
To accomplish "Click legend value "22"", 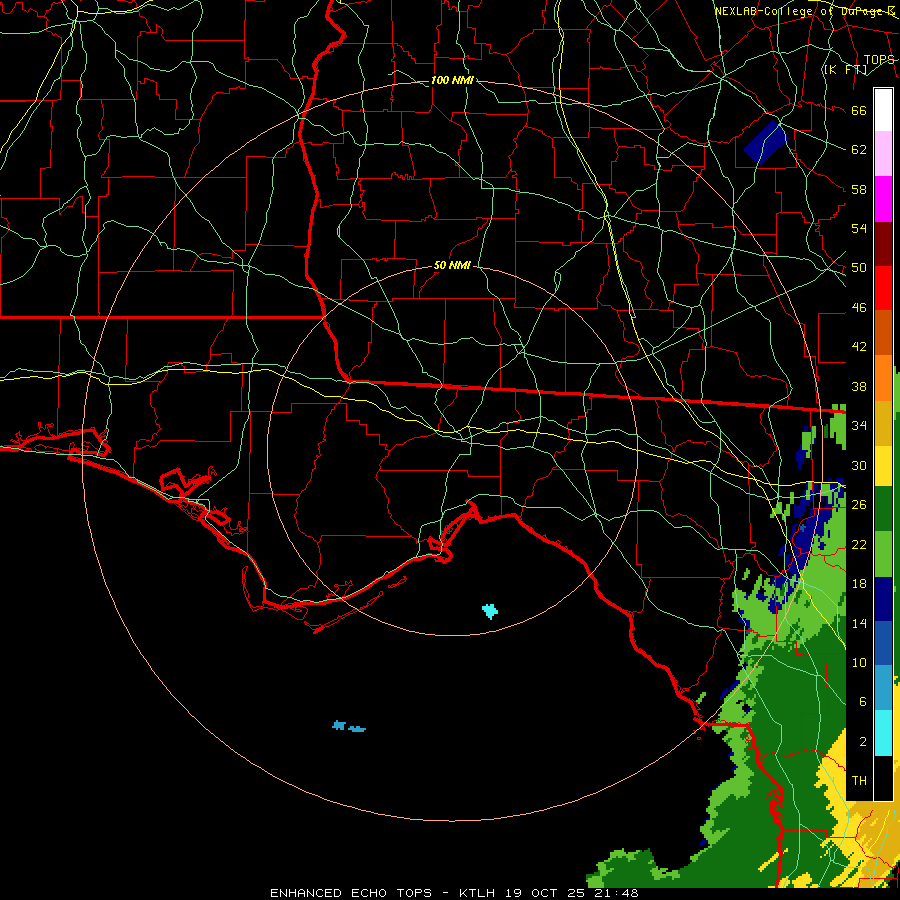I will coord(859,545).
